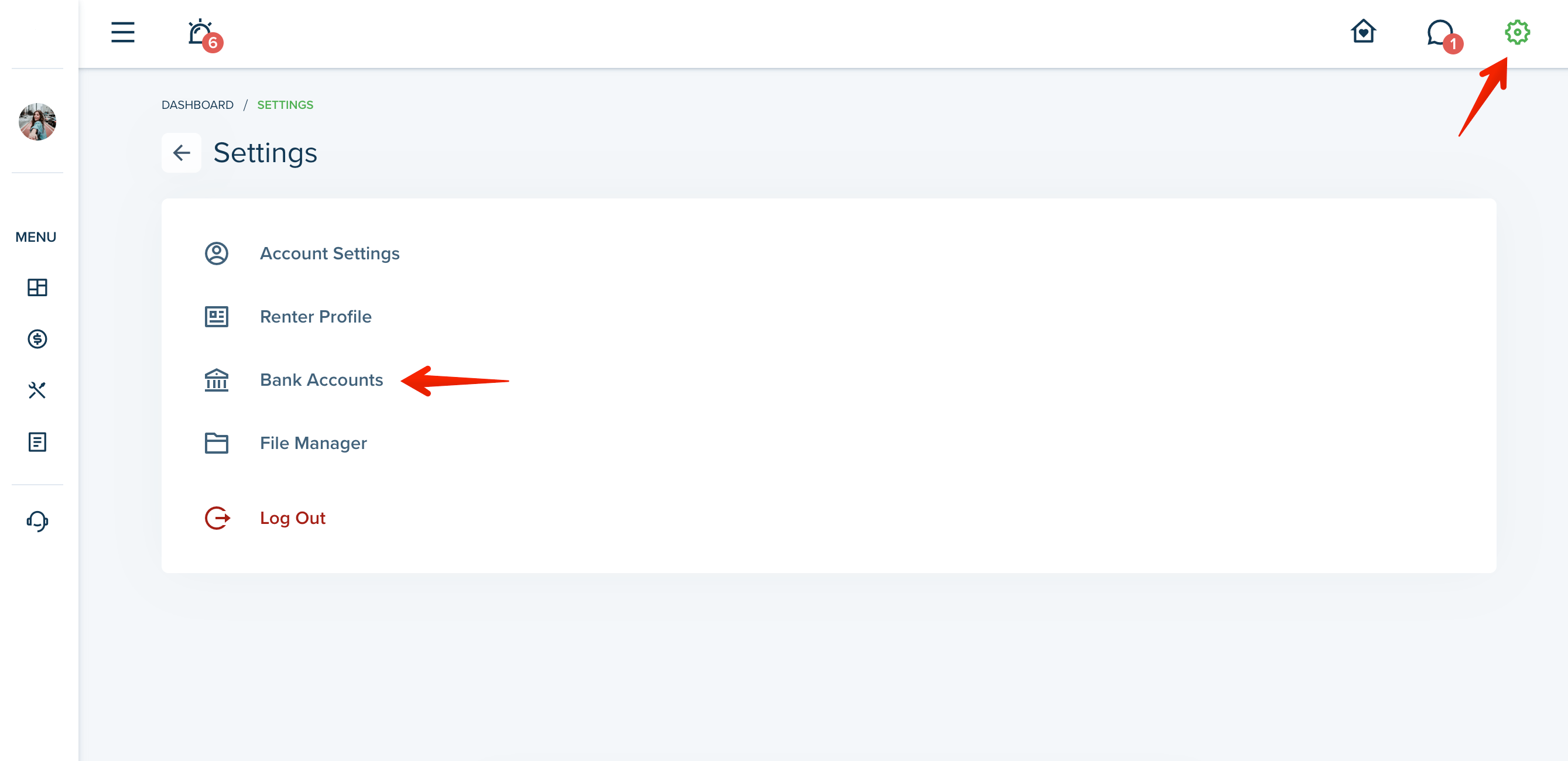
Task: Go back with the arrow button
Action: pyautogui.click(x=182, y=153)
